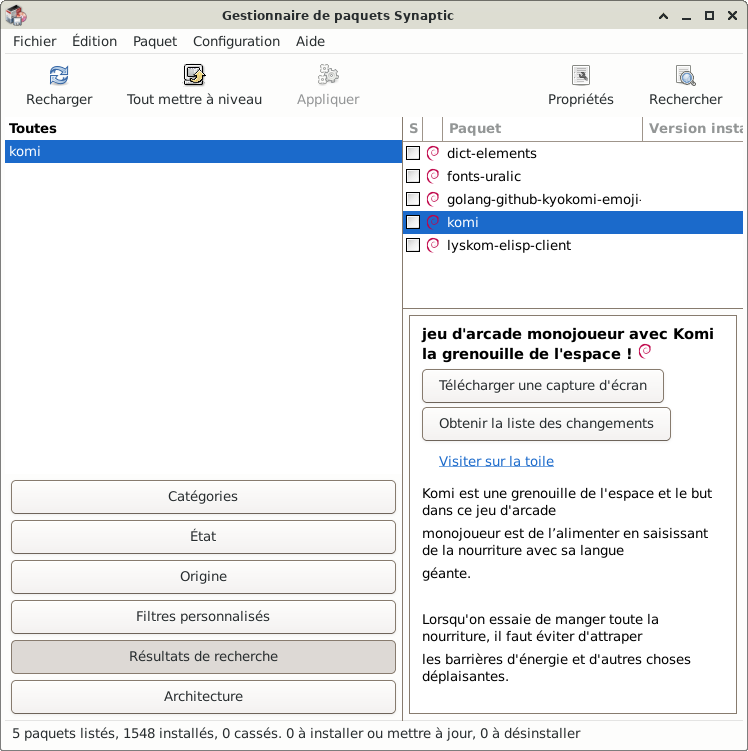The width and height of the screenshot is (748, 751).
Task: Click the Rechercher magnifier icon
Action: [x=685, y=75]
